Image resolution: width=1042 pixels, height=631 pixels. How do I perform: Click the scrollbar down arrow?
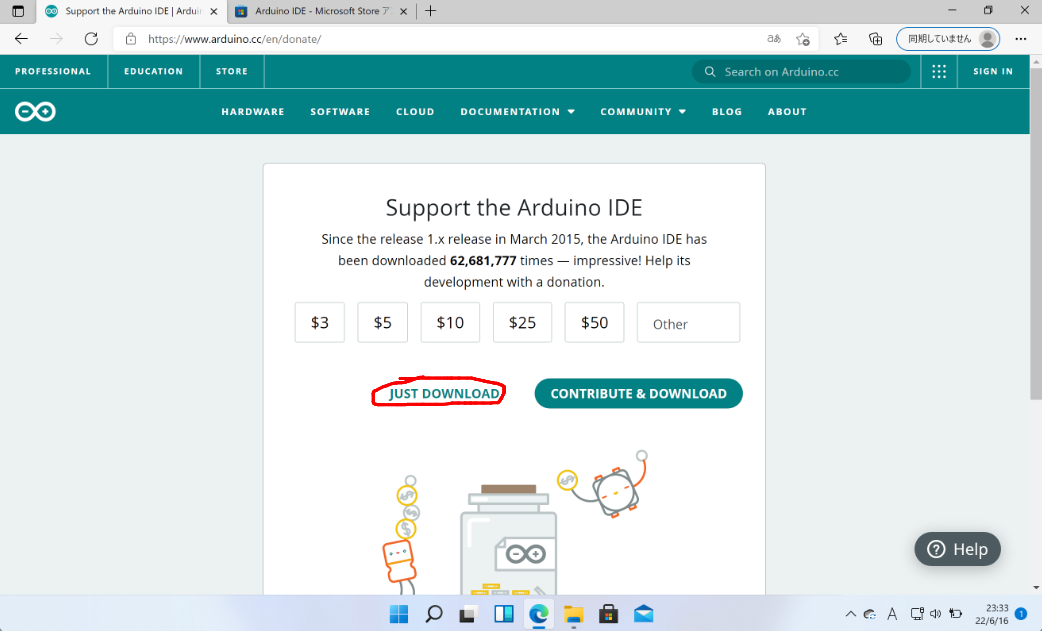click(x=1035, y=588)
